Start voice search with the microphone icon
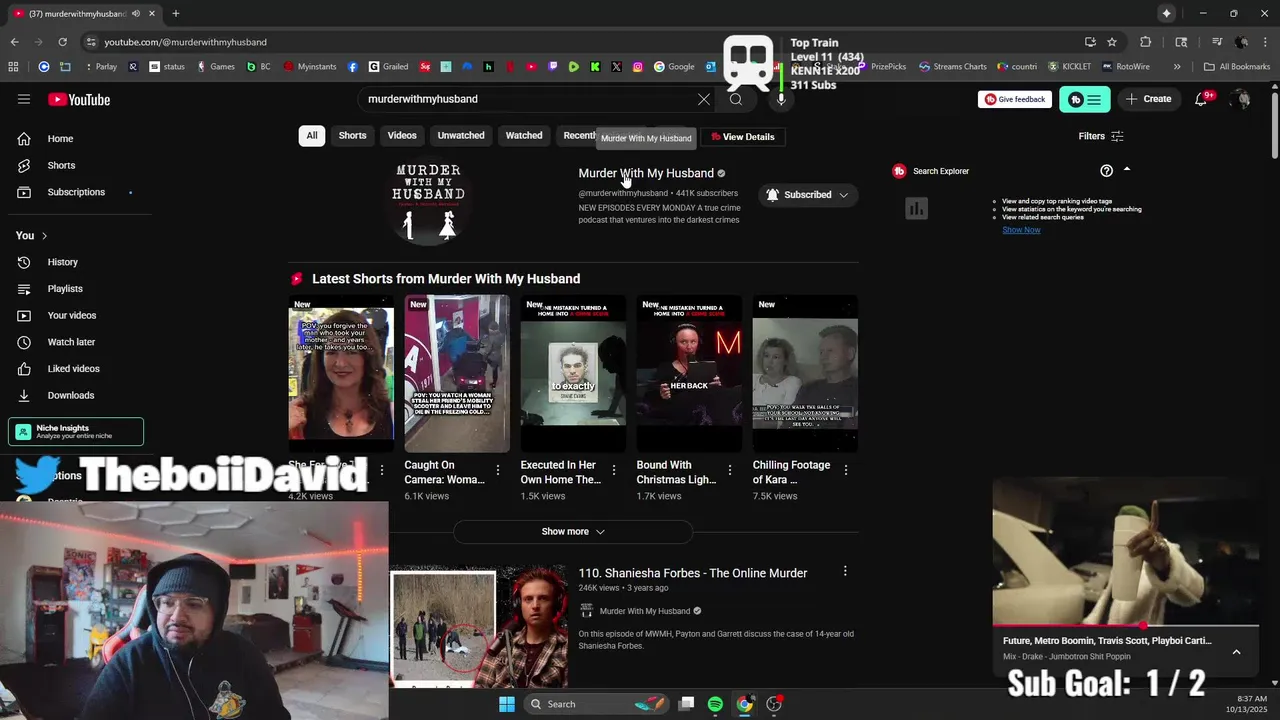The image size is (1280, 720). 781,99
